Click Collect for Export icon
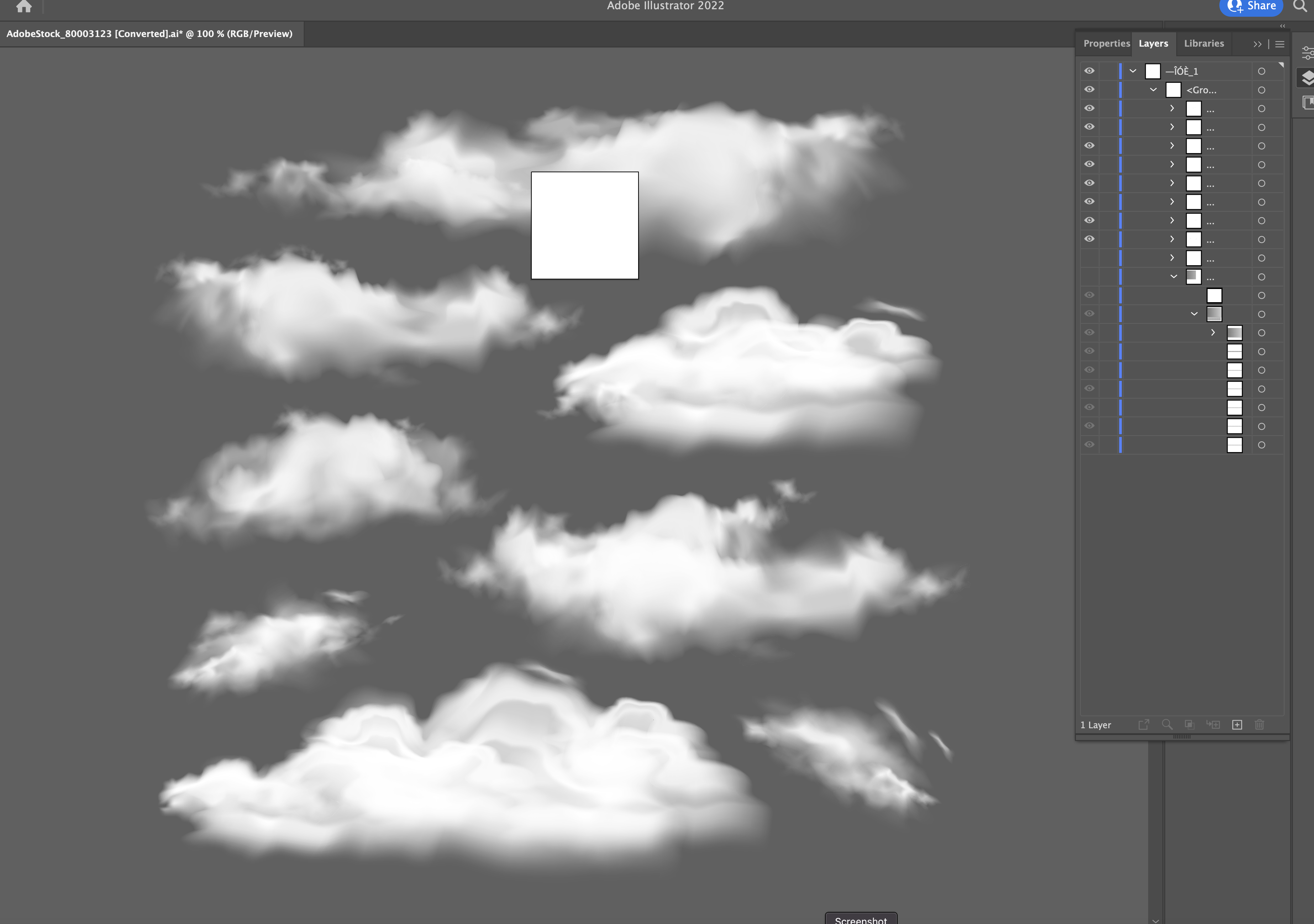This screenshot has height=924, width=1314. tap(1144, 725)
